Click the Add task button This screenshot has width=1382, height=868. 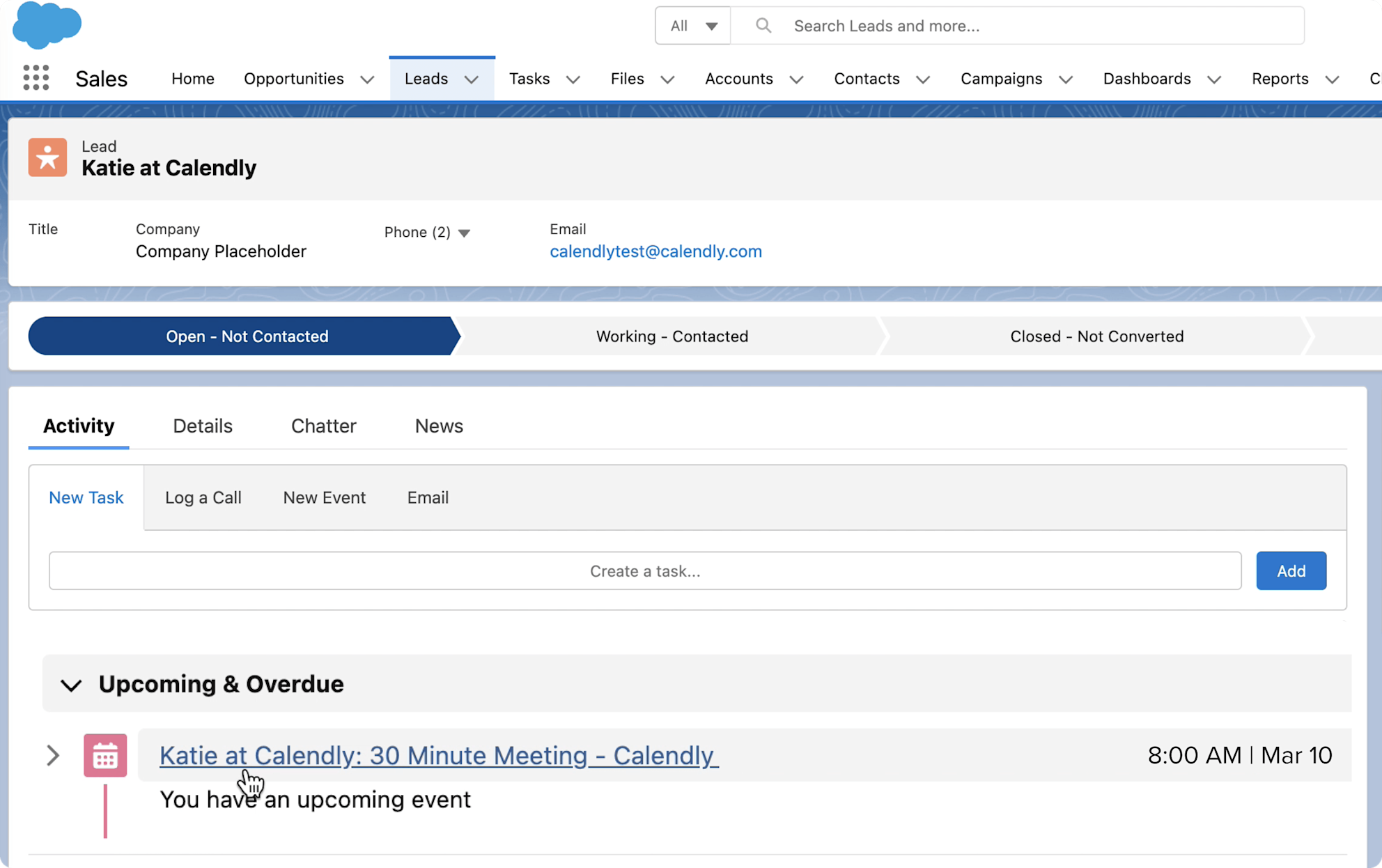(x=1291, y=571)
